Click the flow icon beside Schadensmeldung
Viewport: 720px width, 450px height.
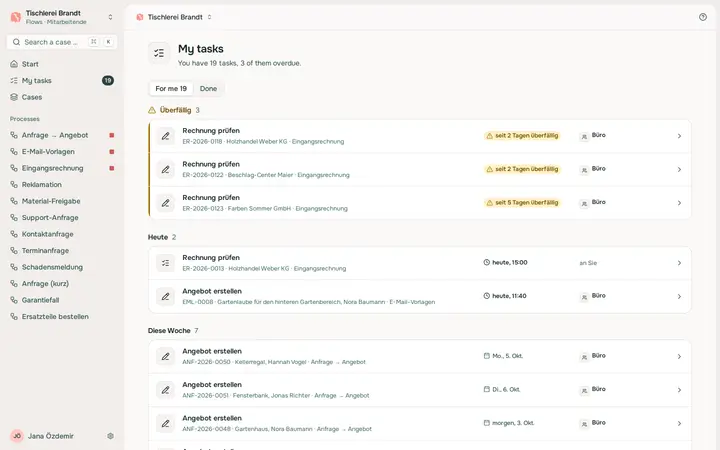tap(14, 267)
